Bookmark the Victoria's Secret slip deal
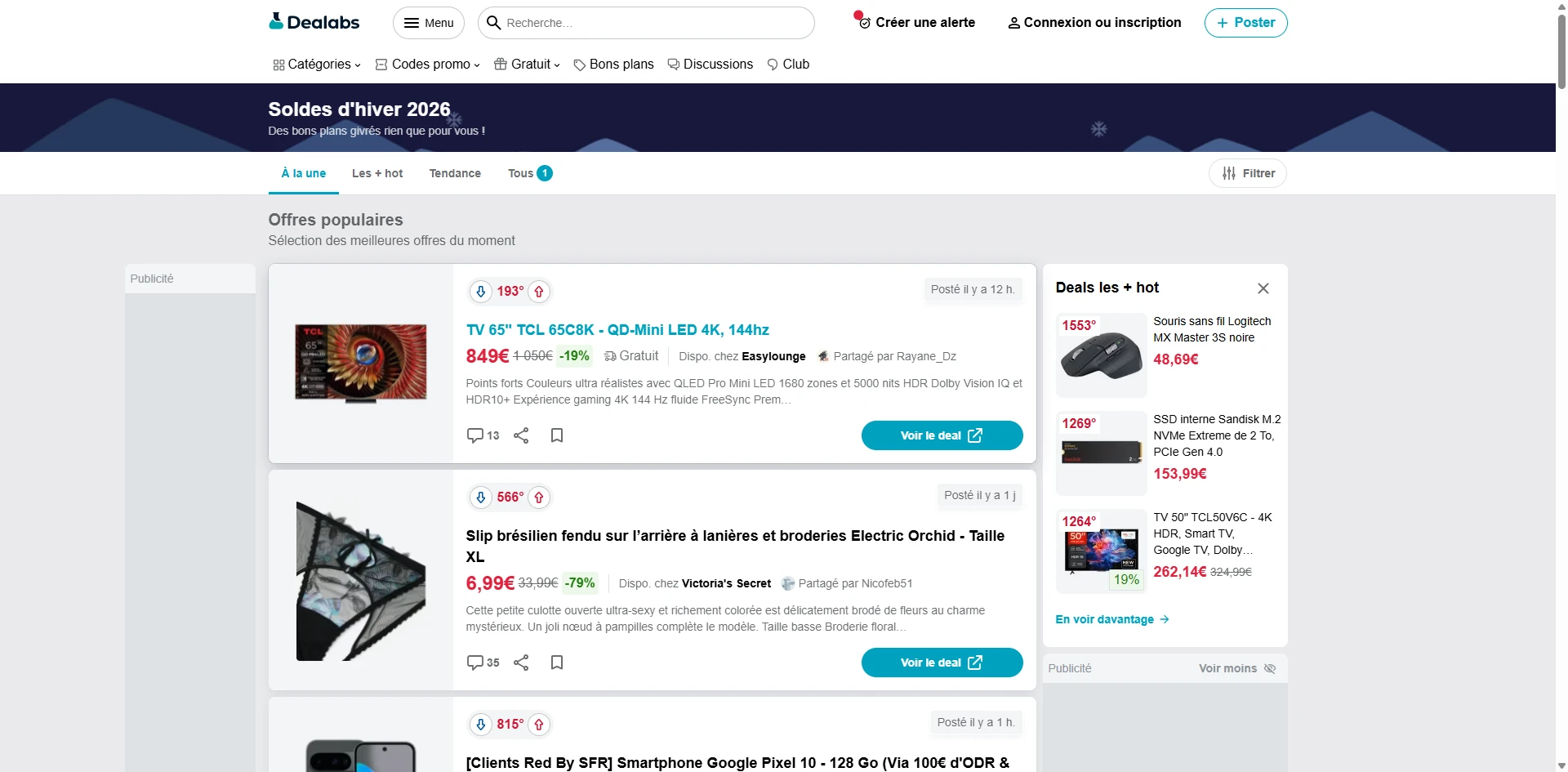 click(x=557, y=663)
